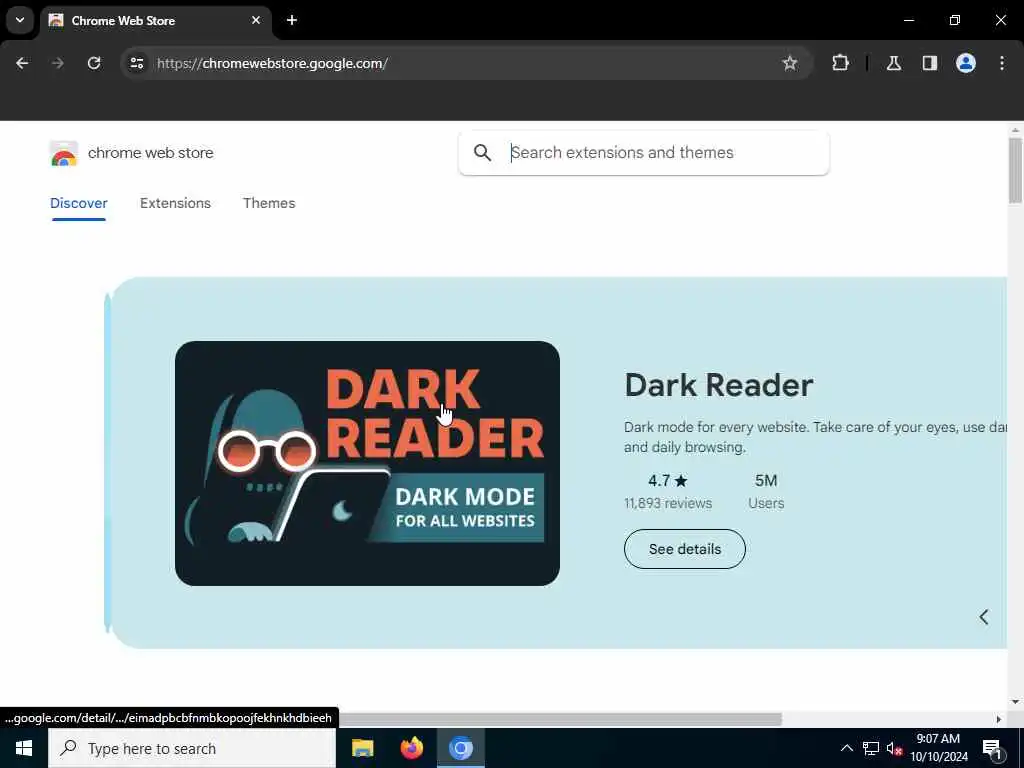This screenshot has height=768, width=1024.
Task: Go to previous carousel slide
Action: (984, 617)
